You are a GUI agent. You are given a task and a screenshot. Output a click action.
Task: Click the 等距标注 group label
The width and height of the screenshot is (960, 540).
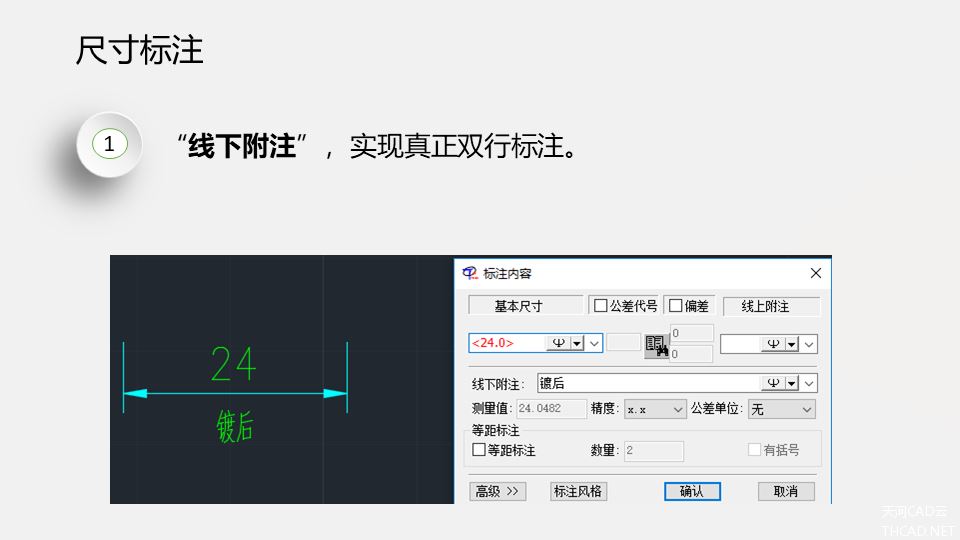[x=495, y=430]
